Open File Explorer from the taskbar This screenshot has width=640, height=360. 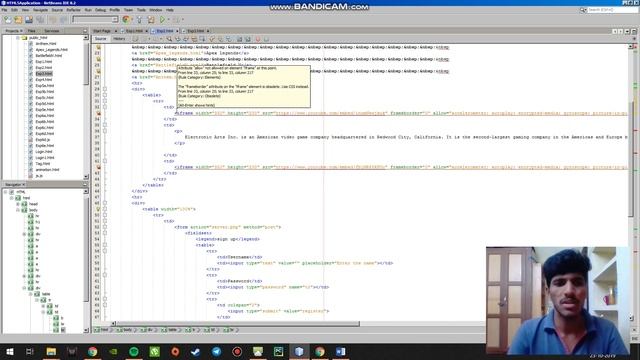(x=51, y=351)
